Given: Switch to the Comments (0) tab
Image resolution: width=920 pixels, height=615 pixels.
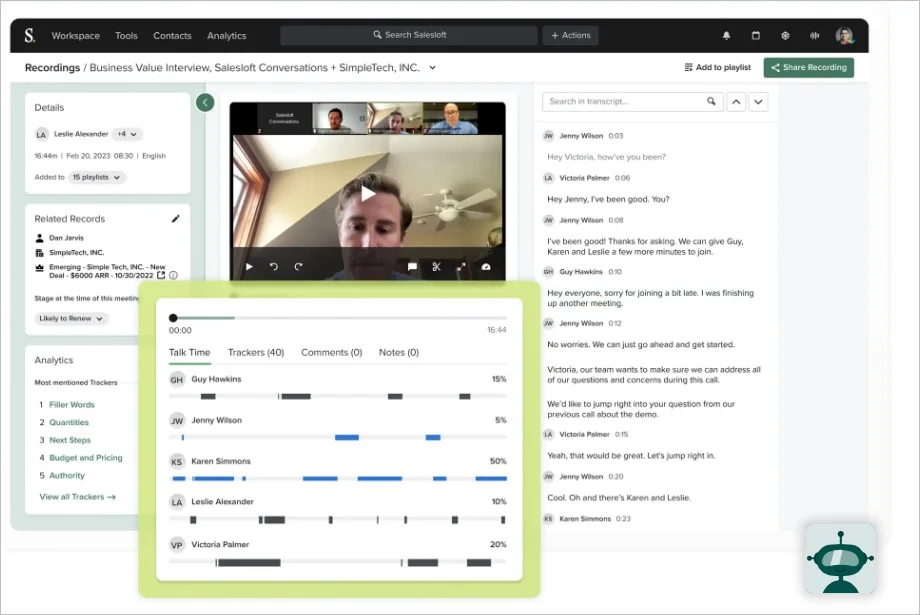Looking at the screenshot, I should (x=332, y=353).
